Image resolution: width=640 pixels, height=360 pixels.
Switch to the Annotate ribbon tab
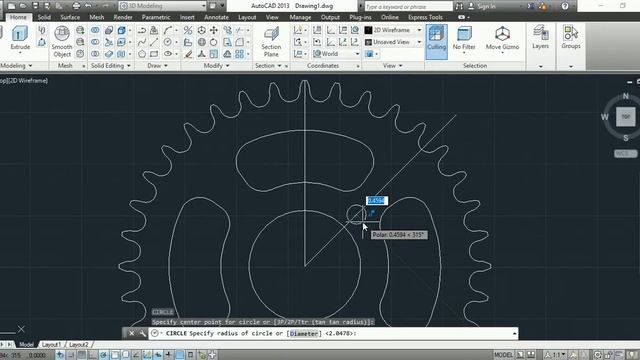click(216, 17)
